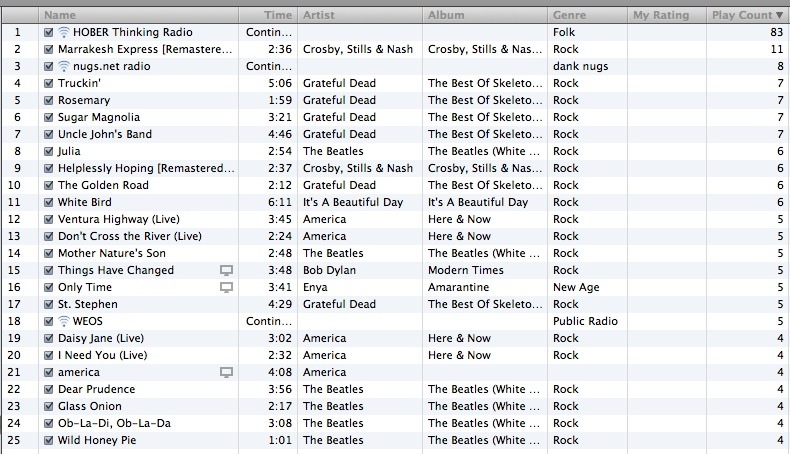Click row number 25
The height and width of the screenshot is (454, 790).
coord(14,440)
